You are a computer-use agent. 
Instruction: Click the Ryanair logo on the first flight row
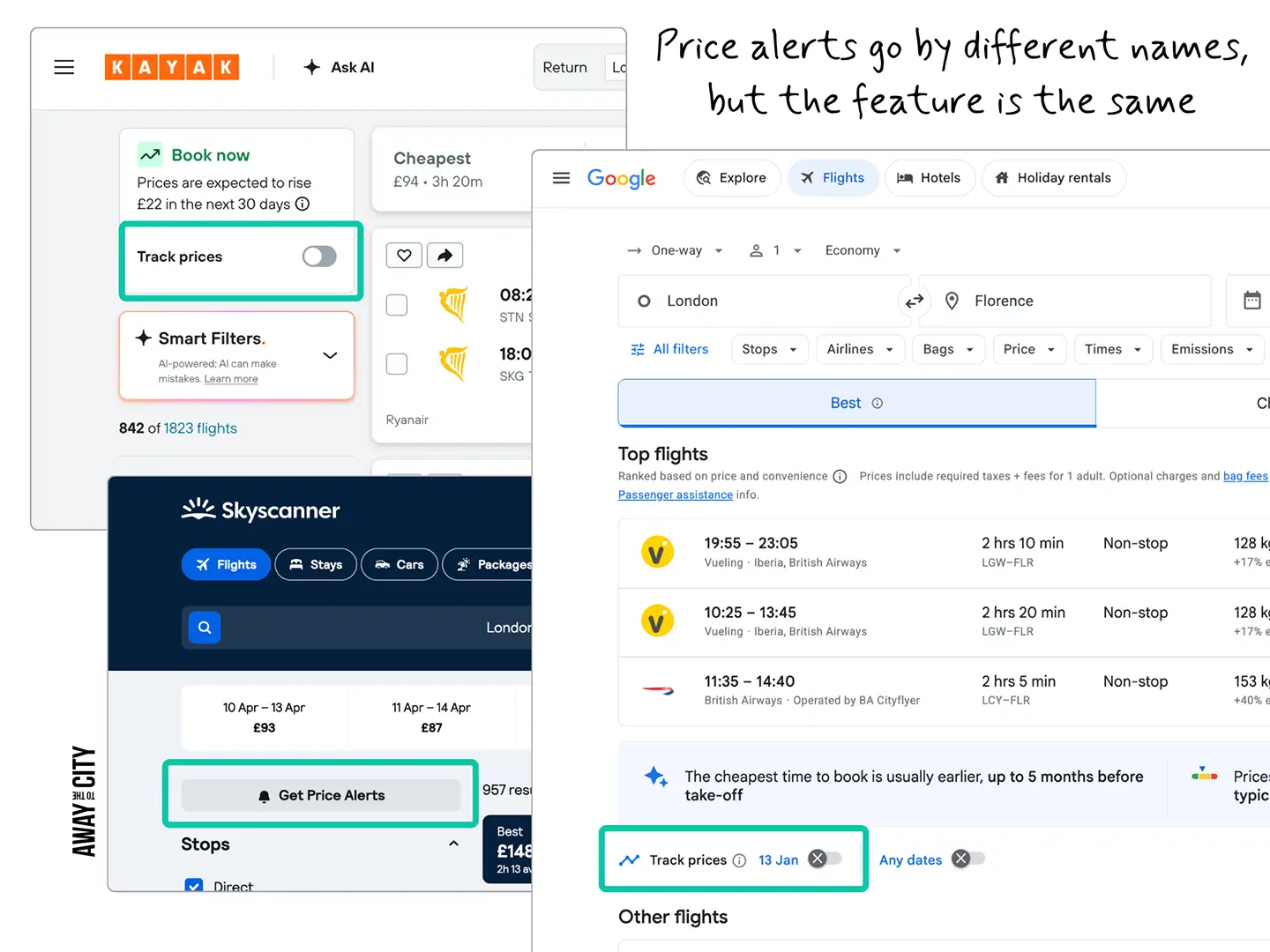coord(453,305)
